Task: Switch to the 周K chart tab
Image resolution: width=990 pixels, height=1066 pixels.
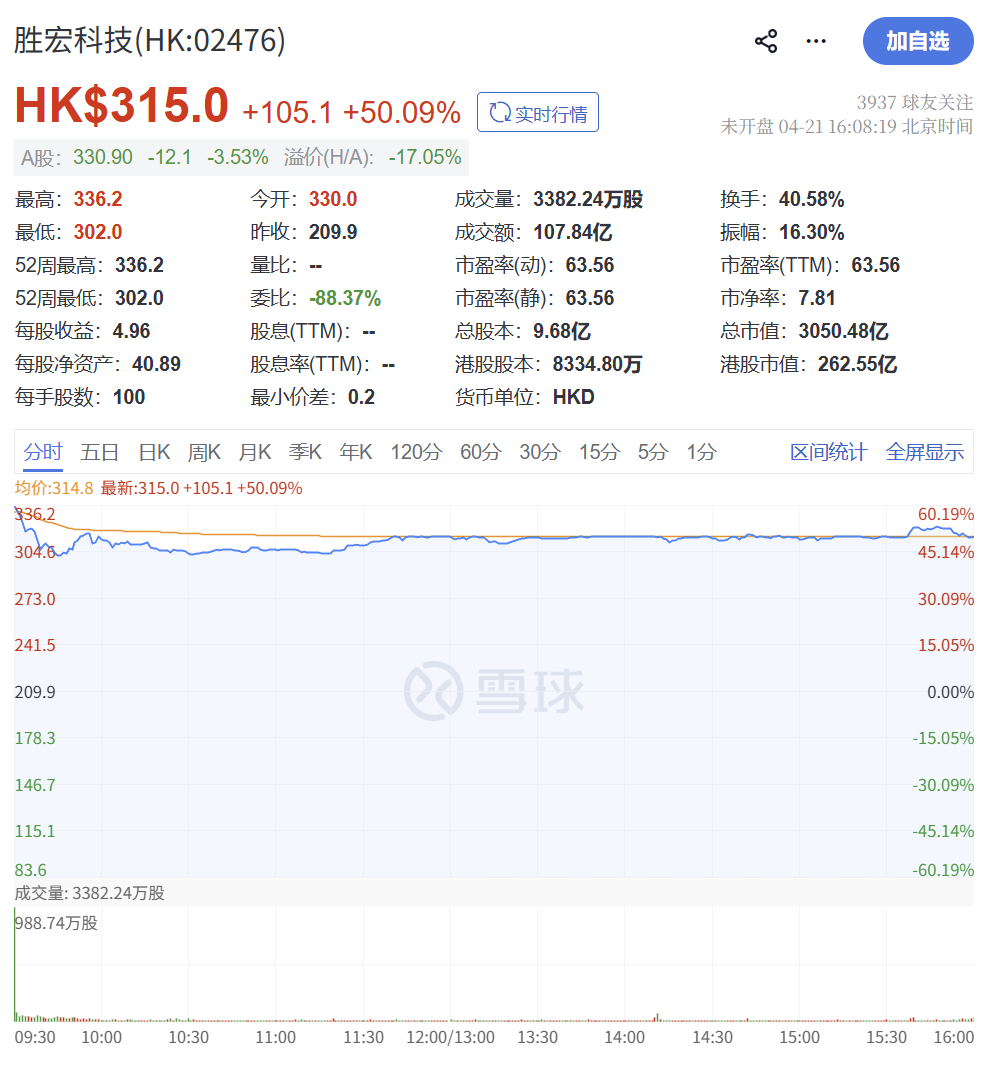Action: pos(205,452)
